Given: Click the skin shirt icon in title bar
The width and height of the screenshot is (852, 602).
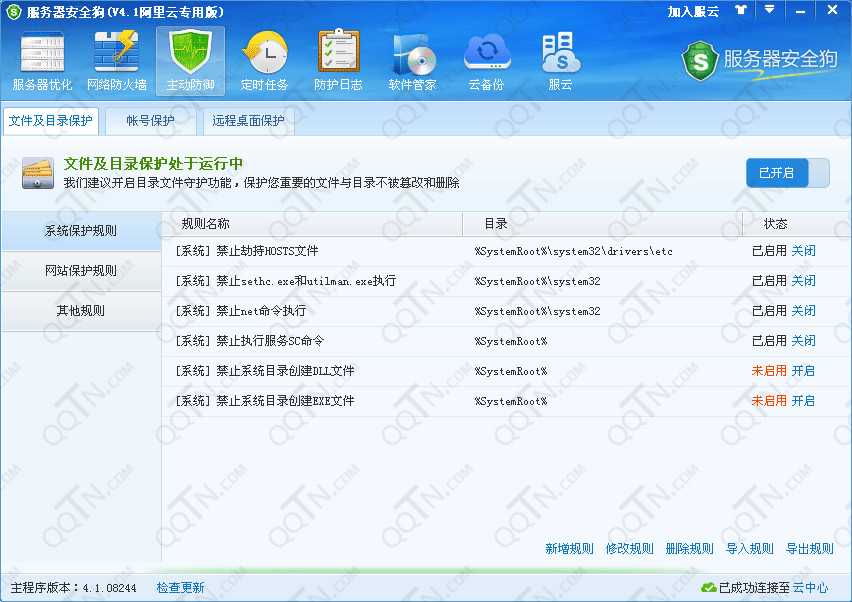Looking at the screenshot, I should 741,10.
